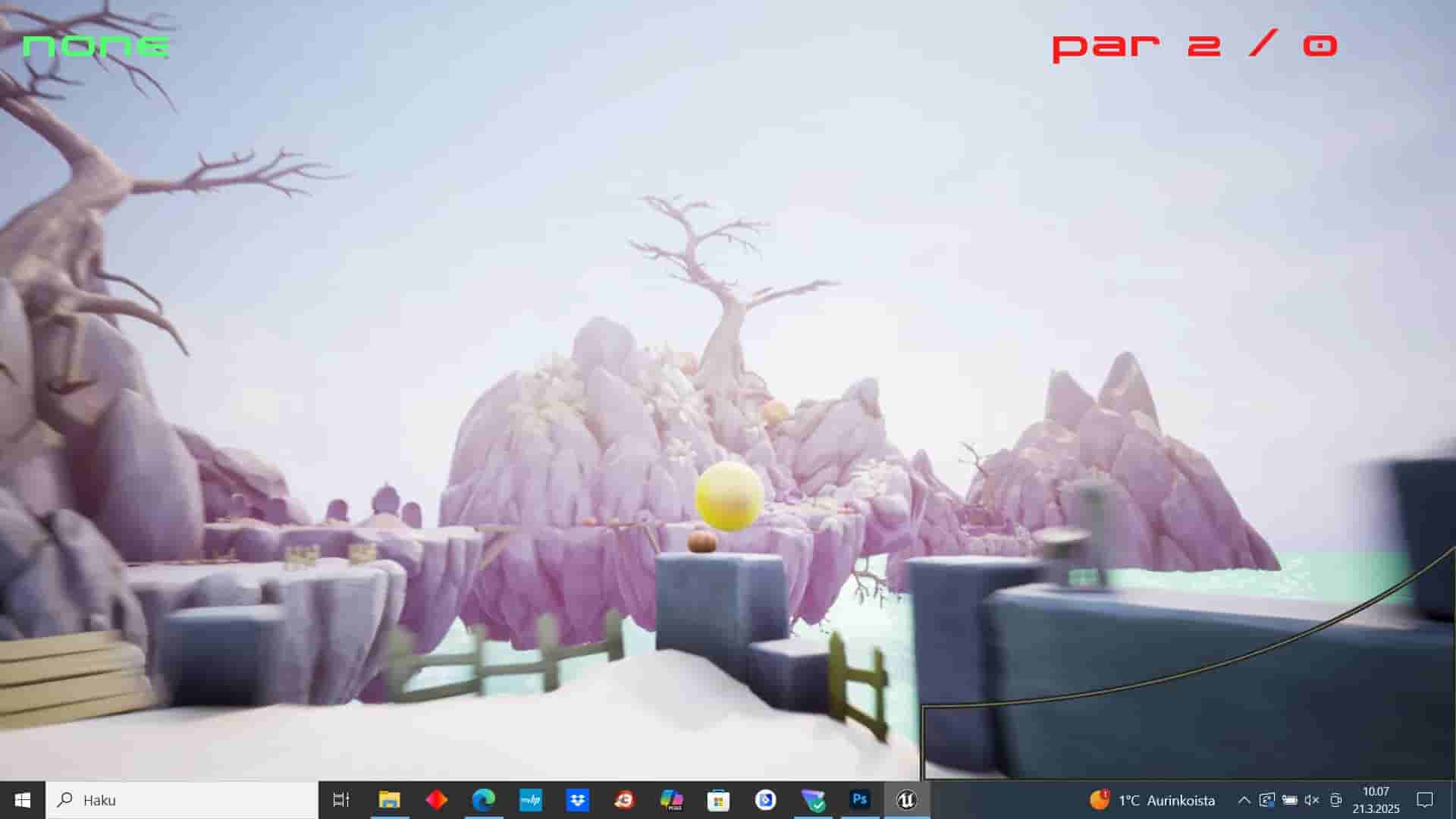Click the green 'none' label
This screenshot has width=1456, height=819.
click(x=96, y=46)
